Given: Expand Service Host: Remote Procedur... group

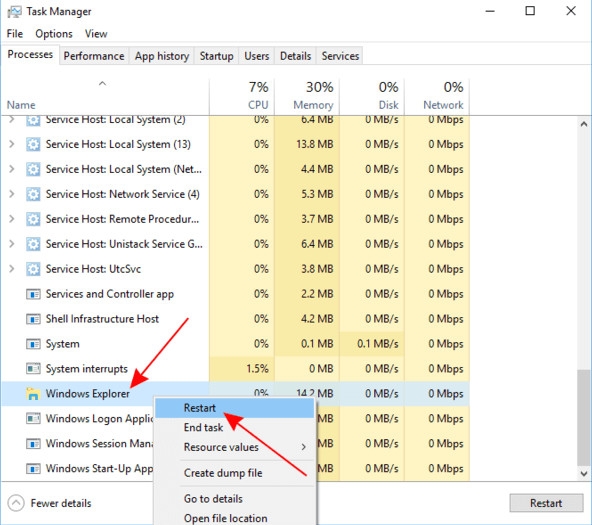Looking at the screenshot, I should tap(12, 219).
